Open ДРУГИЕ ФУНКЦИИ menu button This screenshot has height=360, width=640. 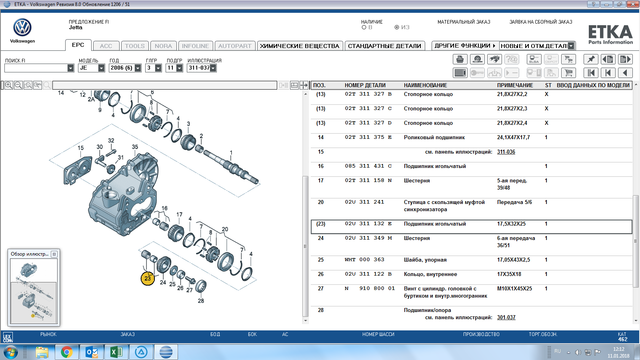[x=465, y=46]
